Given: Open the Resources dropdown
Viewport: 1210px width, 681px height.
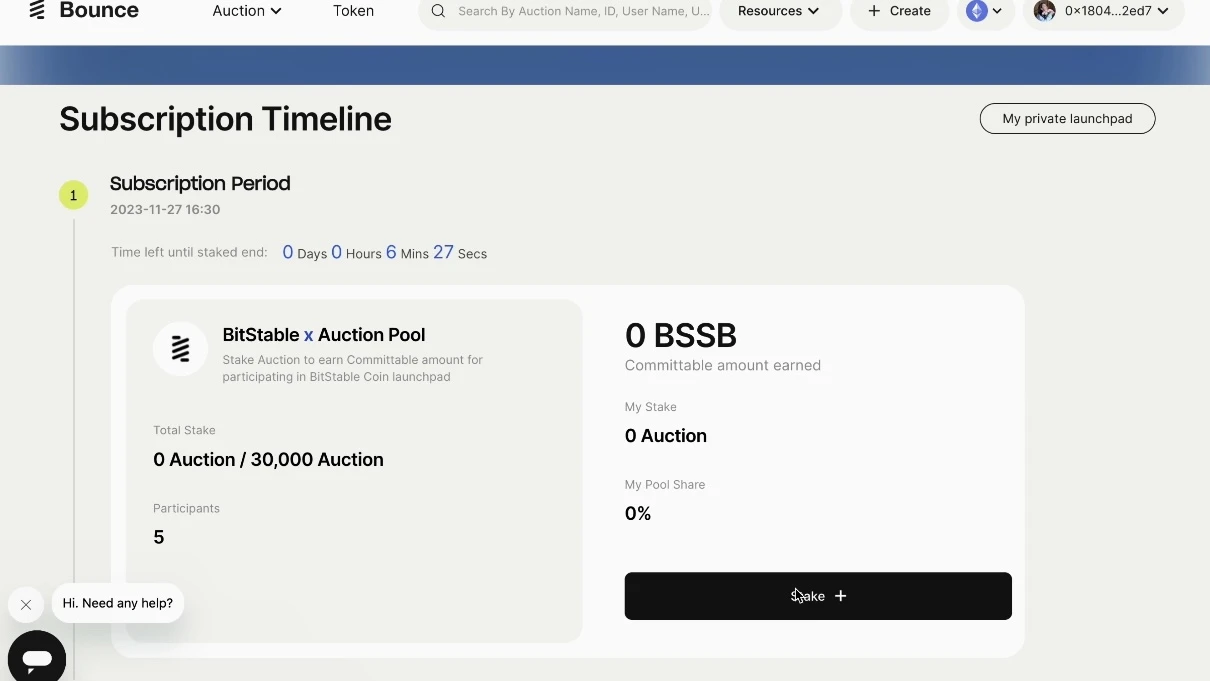Looking at the screenshot, I should [779, 10].
